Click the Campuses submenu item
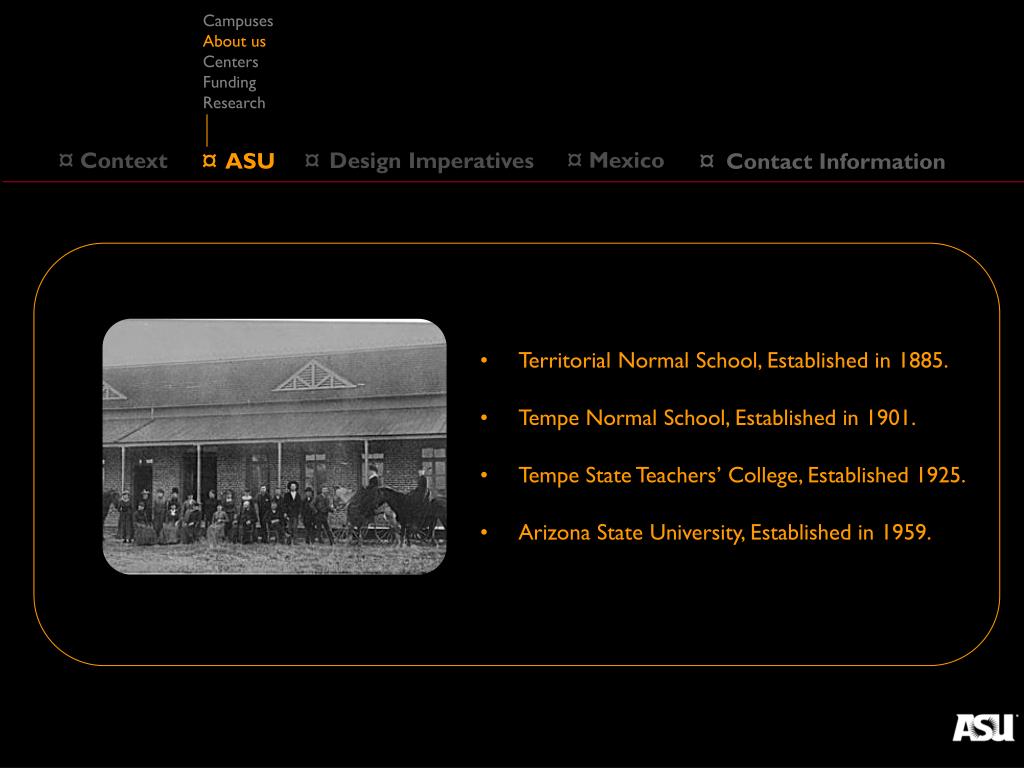Image resolution: width=1024 pixels, height=768 pixels. tap(238, 21)
